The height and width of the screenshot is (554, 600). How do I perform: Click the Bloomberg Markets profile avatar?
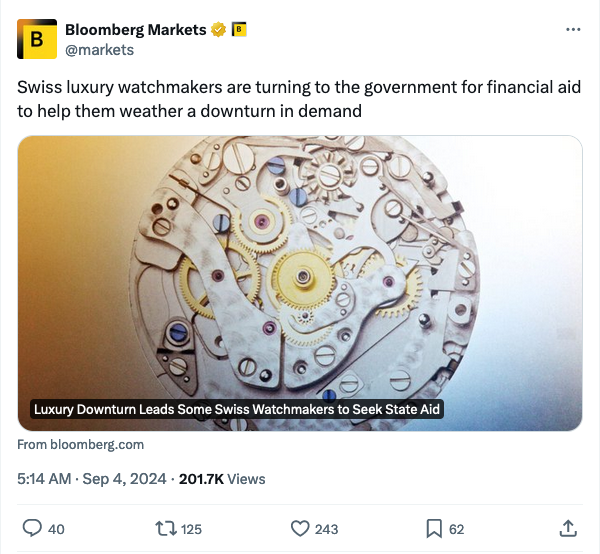pyautogui.click(x=38, y=39)
